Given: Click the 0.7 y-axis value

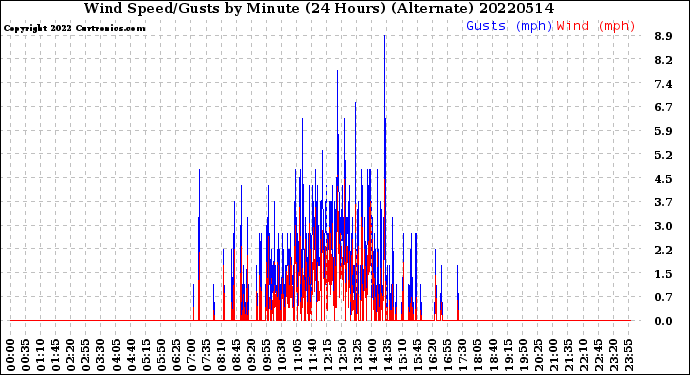Looking at the screenshot, I should [663, 298].
